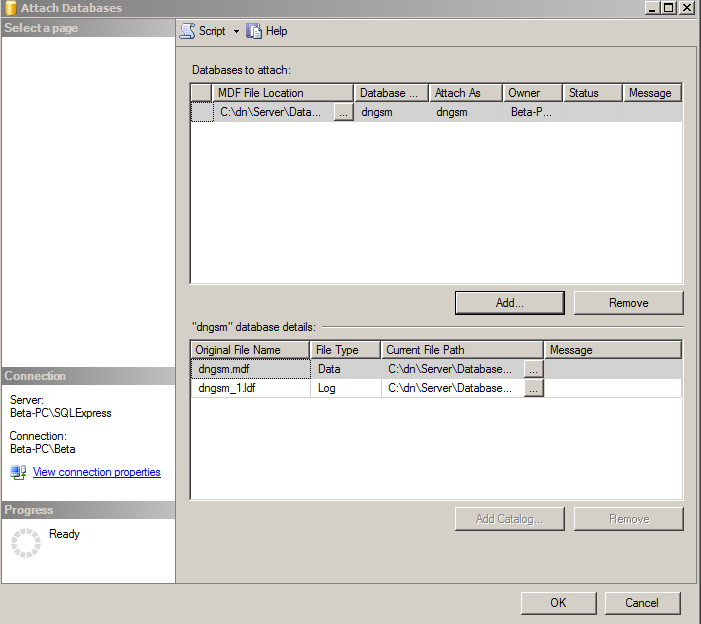The height and width of the screenshot is (624, 701).
Task: Click the Status column header
Action: [593, 93]
